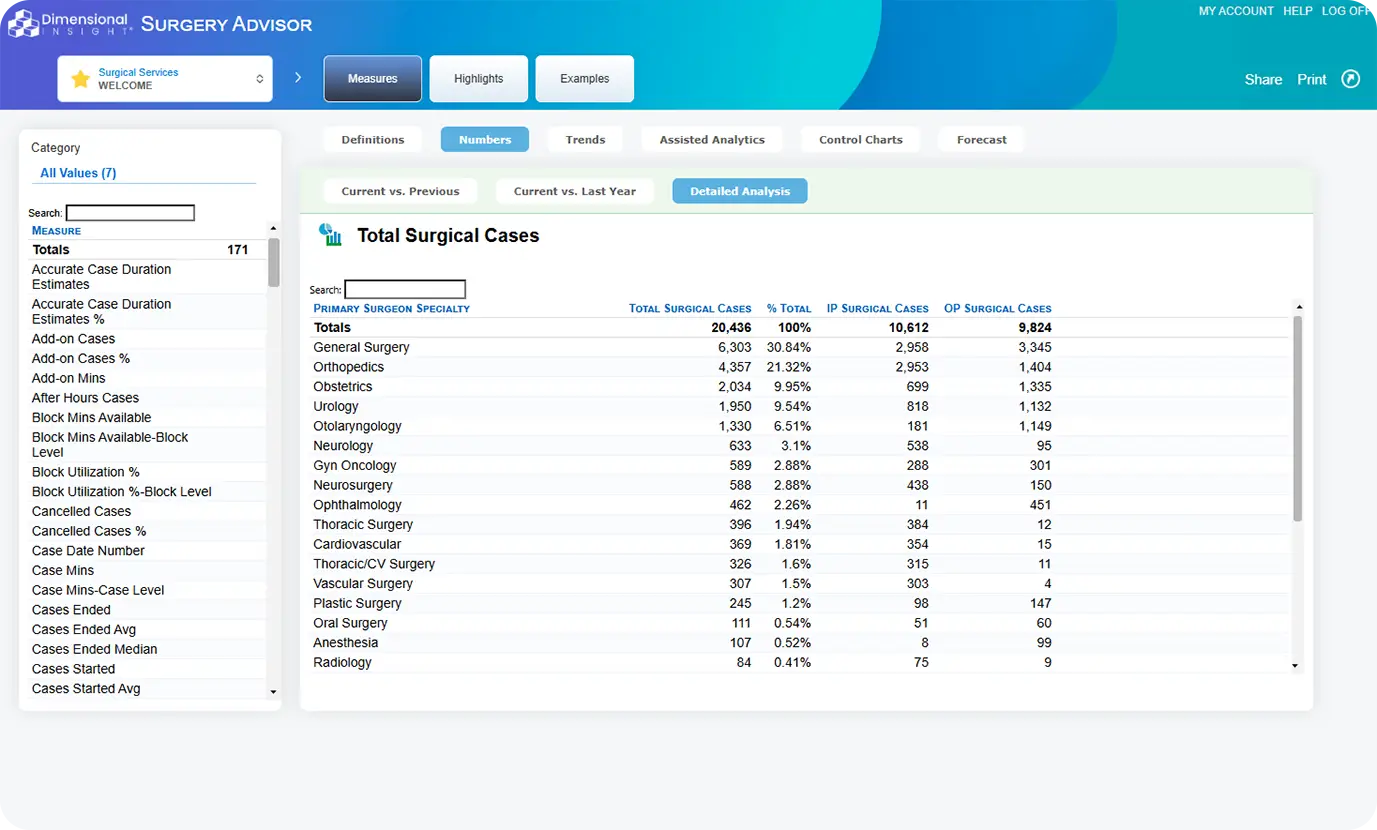Click the data table scroll-down arrow
1377x830 pixels.
[x=1297, y=665]
